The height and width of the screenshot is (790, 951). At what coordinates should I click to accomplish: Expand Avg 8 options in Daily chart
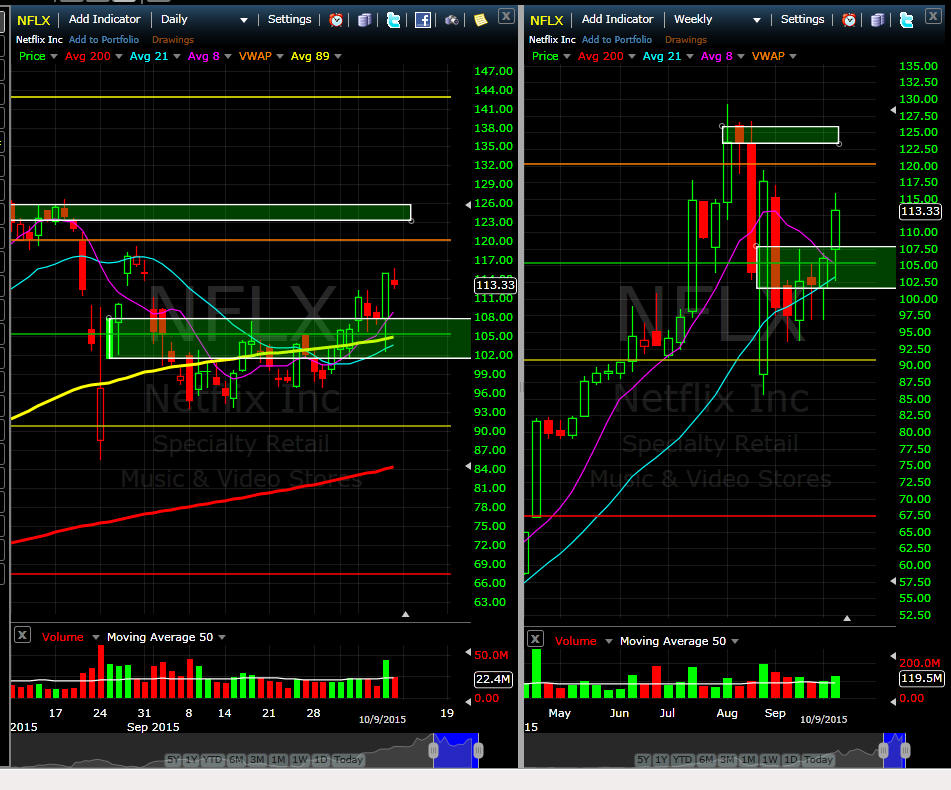[228, 56]
